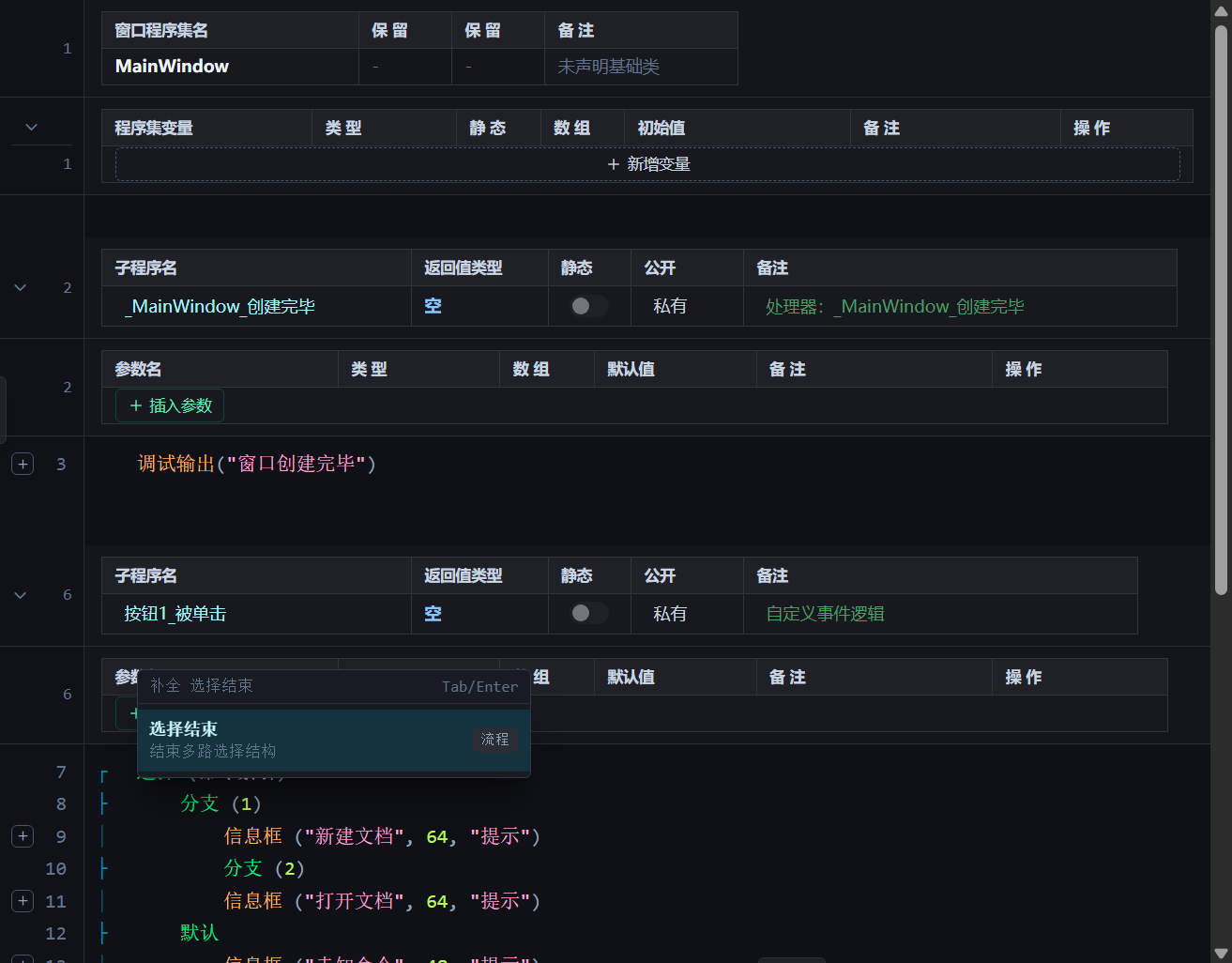Collapse subroutine chevron at line 6

(x=20, y=595)
